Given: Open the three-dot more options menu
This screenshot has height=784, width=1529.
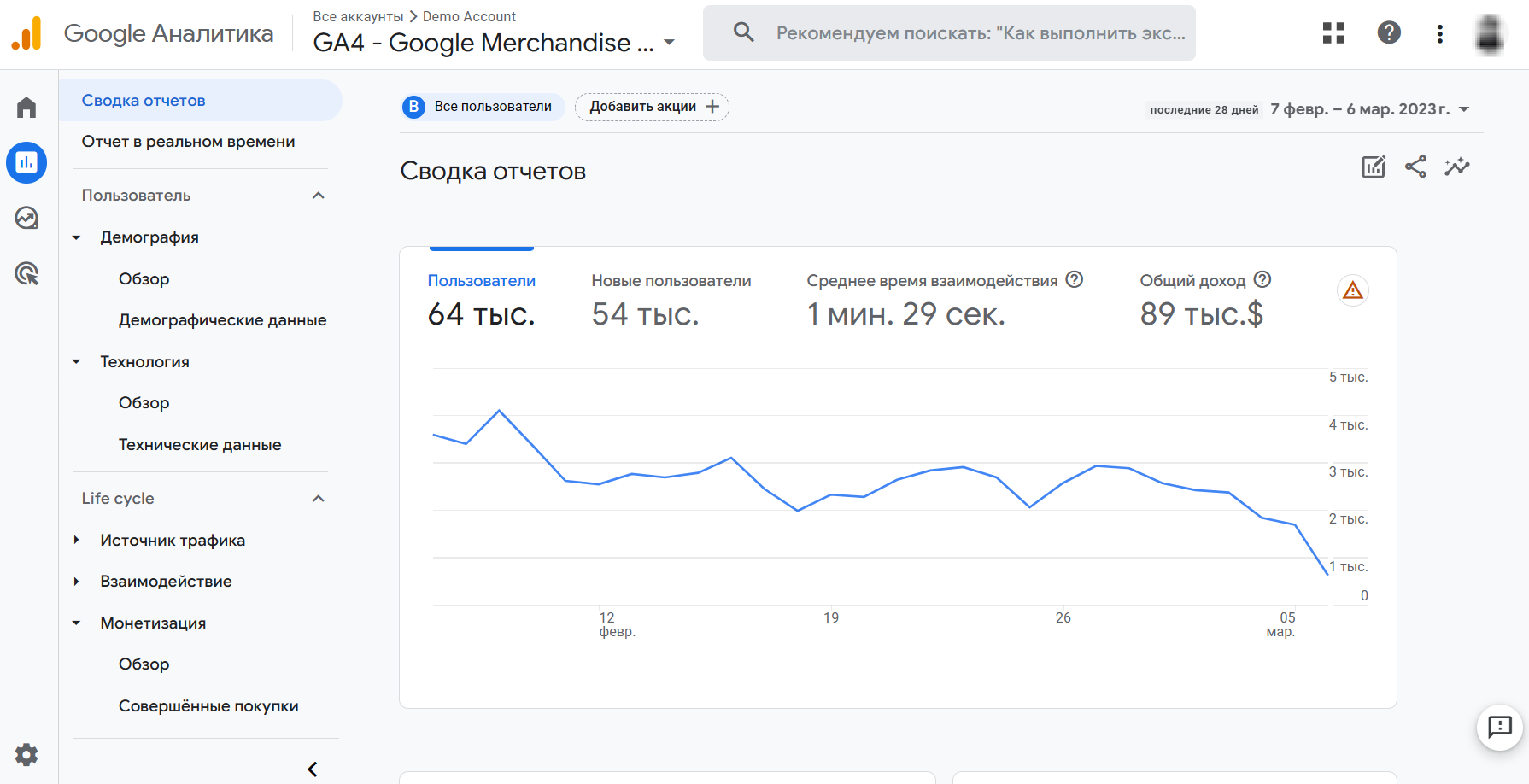Looking at the screenshot, I should pyautogui.click(x=1440, y=33).
